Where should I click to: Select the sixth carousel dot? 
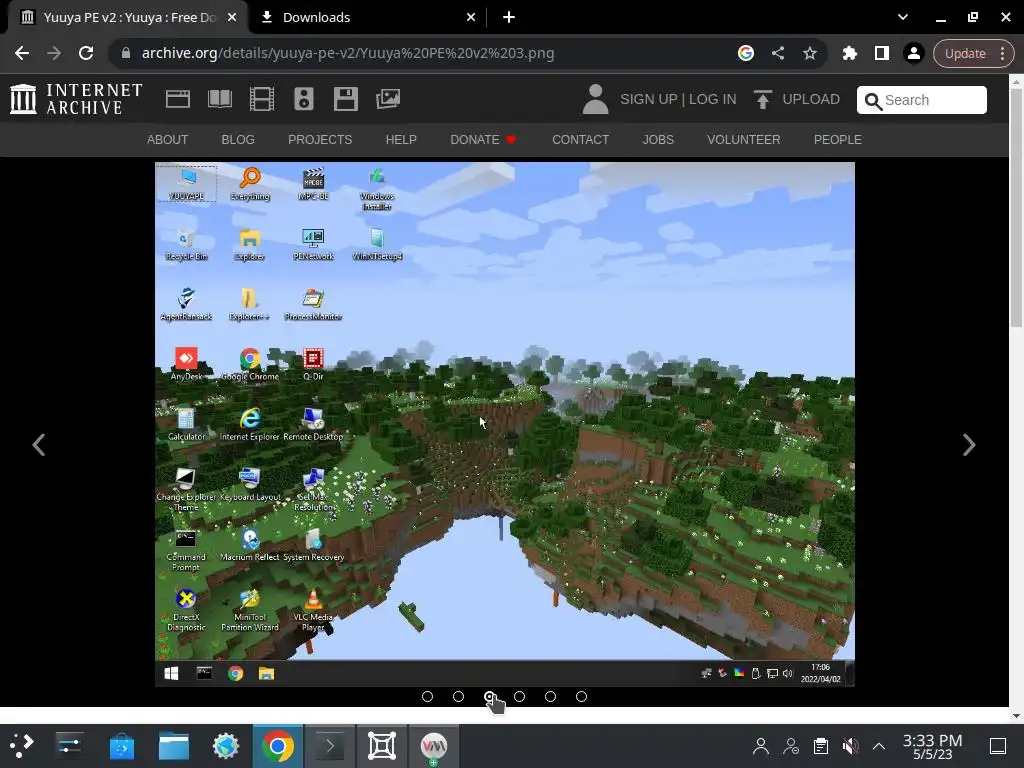pos(581,697)
